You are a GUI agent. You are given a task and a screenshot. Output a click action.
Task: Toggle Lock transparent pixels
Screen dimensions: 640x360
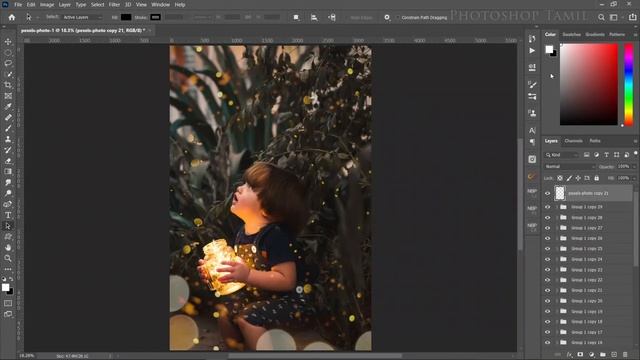560,178
